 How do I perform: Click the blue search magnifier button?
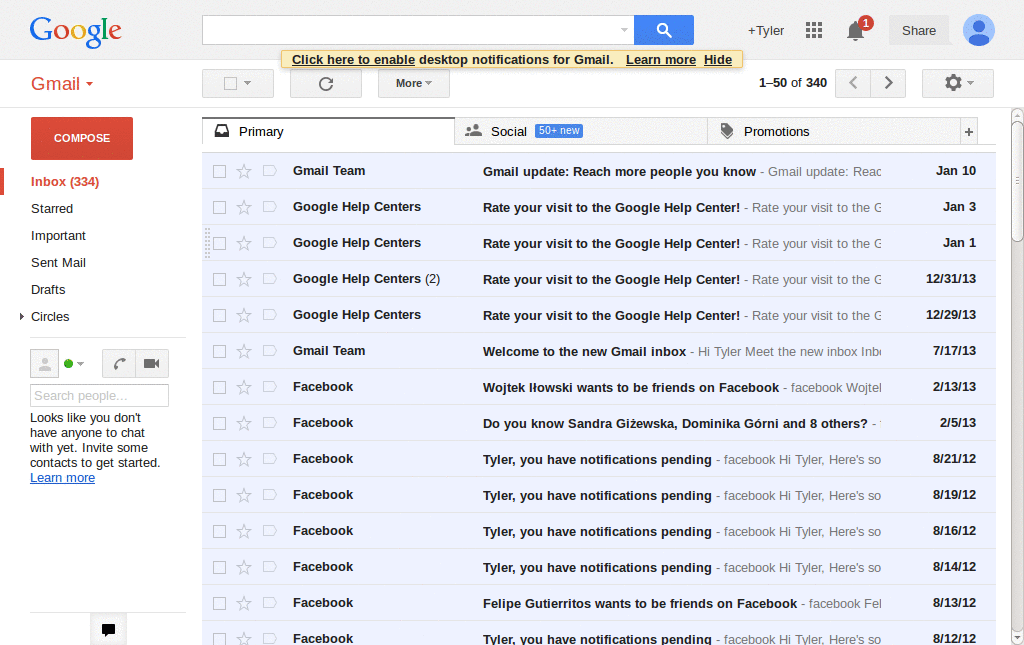coord(664,30)
